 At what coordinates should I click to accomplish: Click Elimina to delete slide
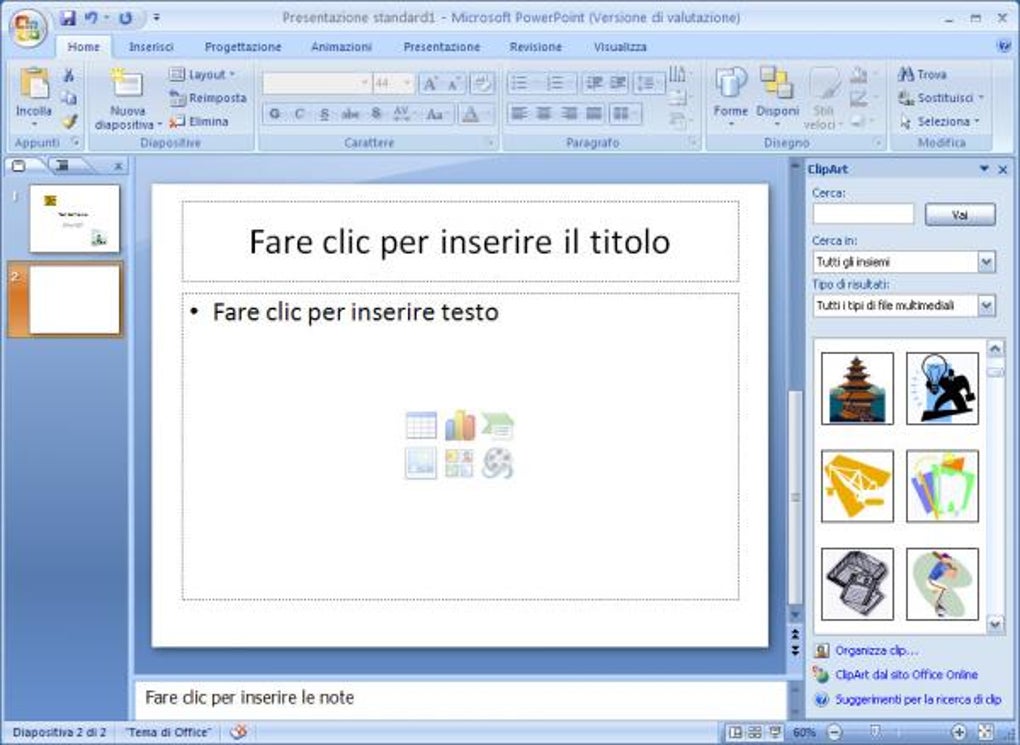pos(199,122)
